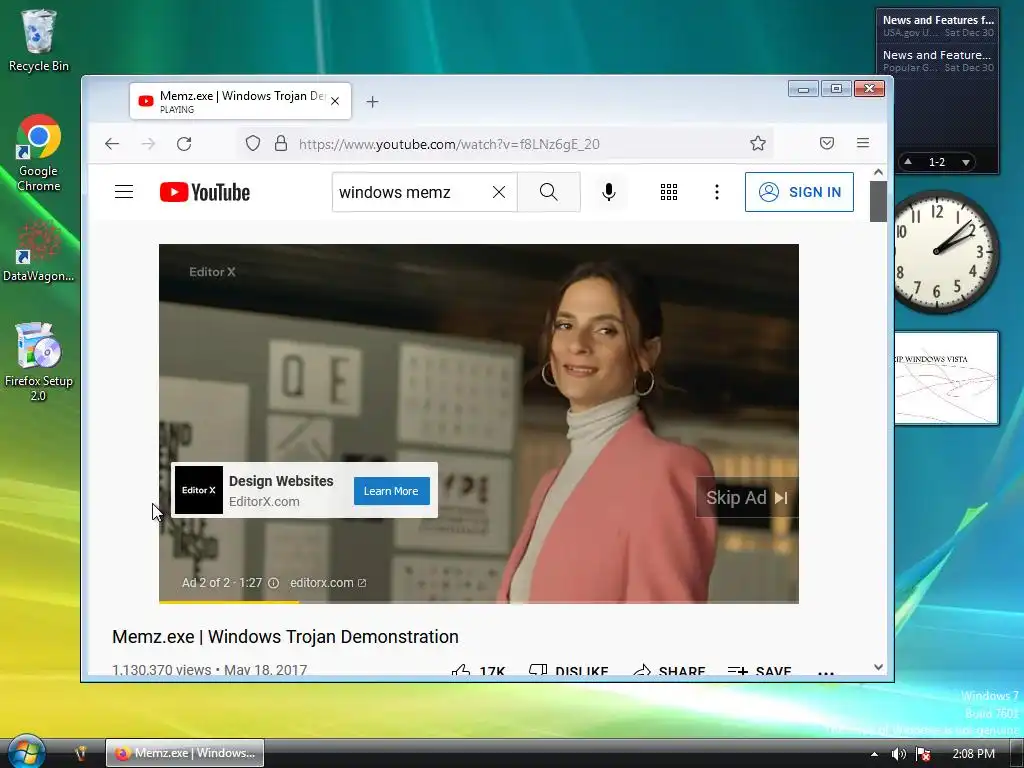
Task: Click the Show desktop button
Action: (1017, 754)
